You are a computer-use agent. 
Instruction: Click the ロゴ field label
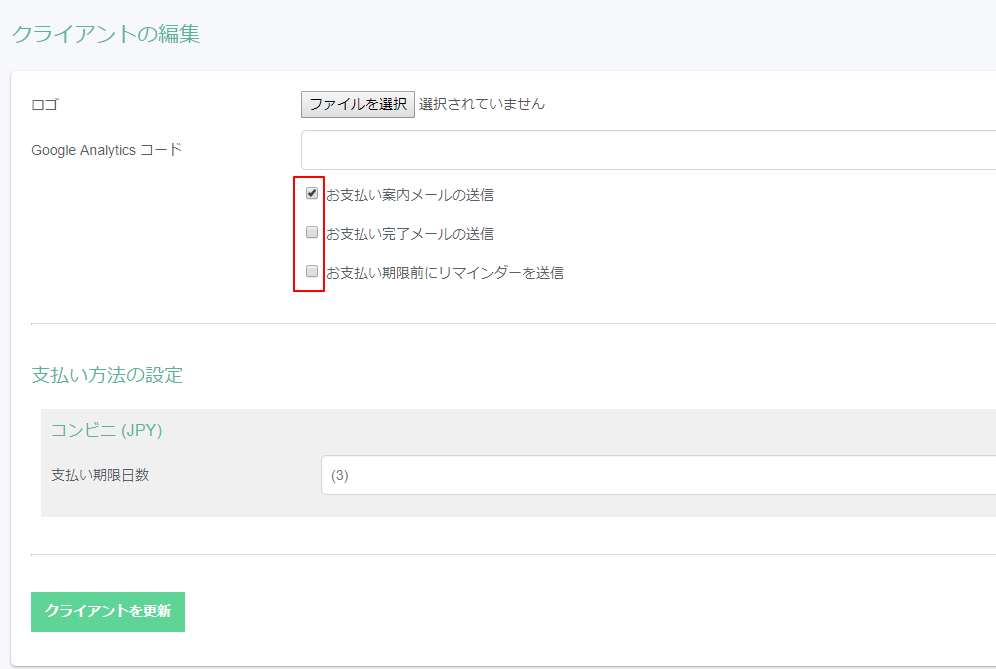click(x=45, y=105)
